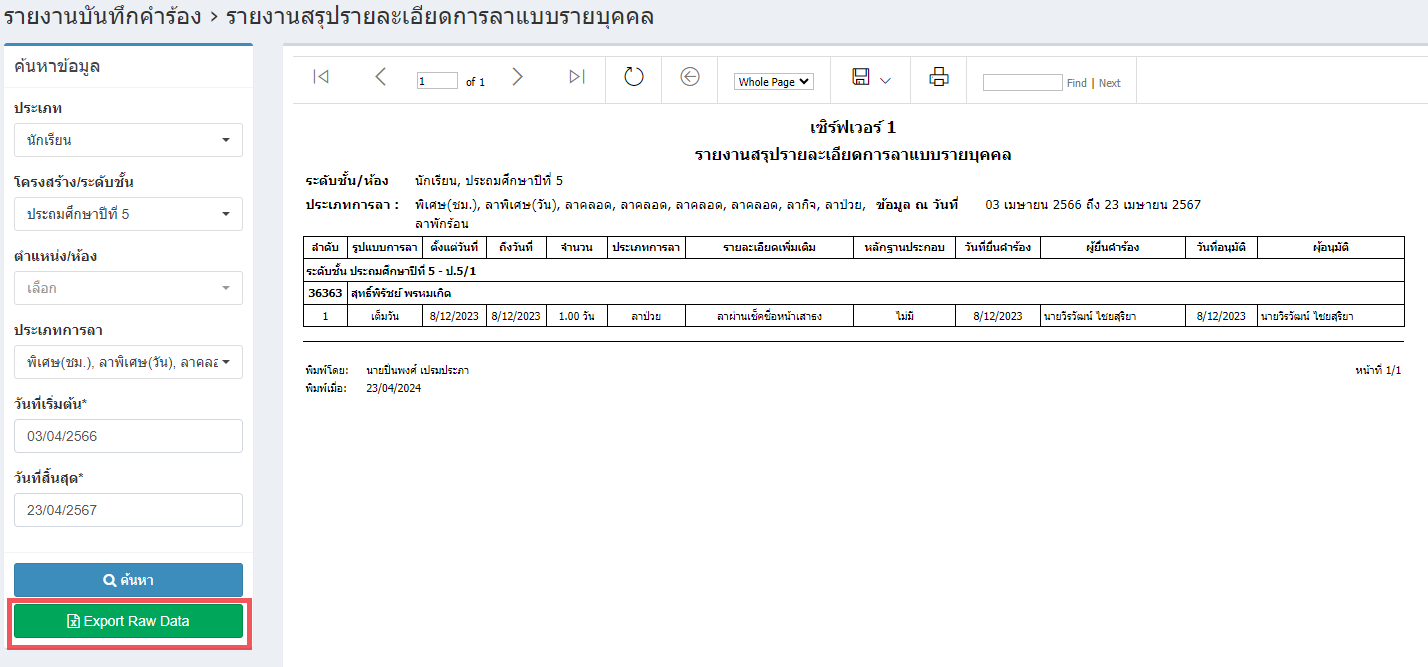Open the export save menu icon
The height and width of the screenshot is (667, 1428).
[860, 77]
